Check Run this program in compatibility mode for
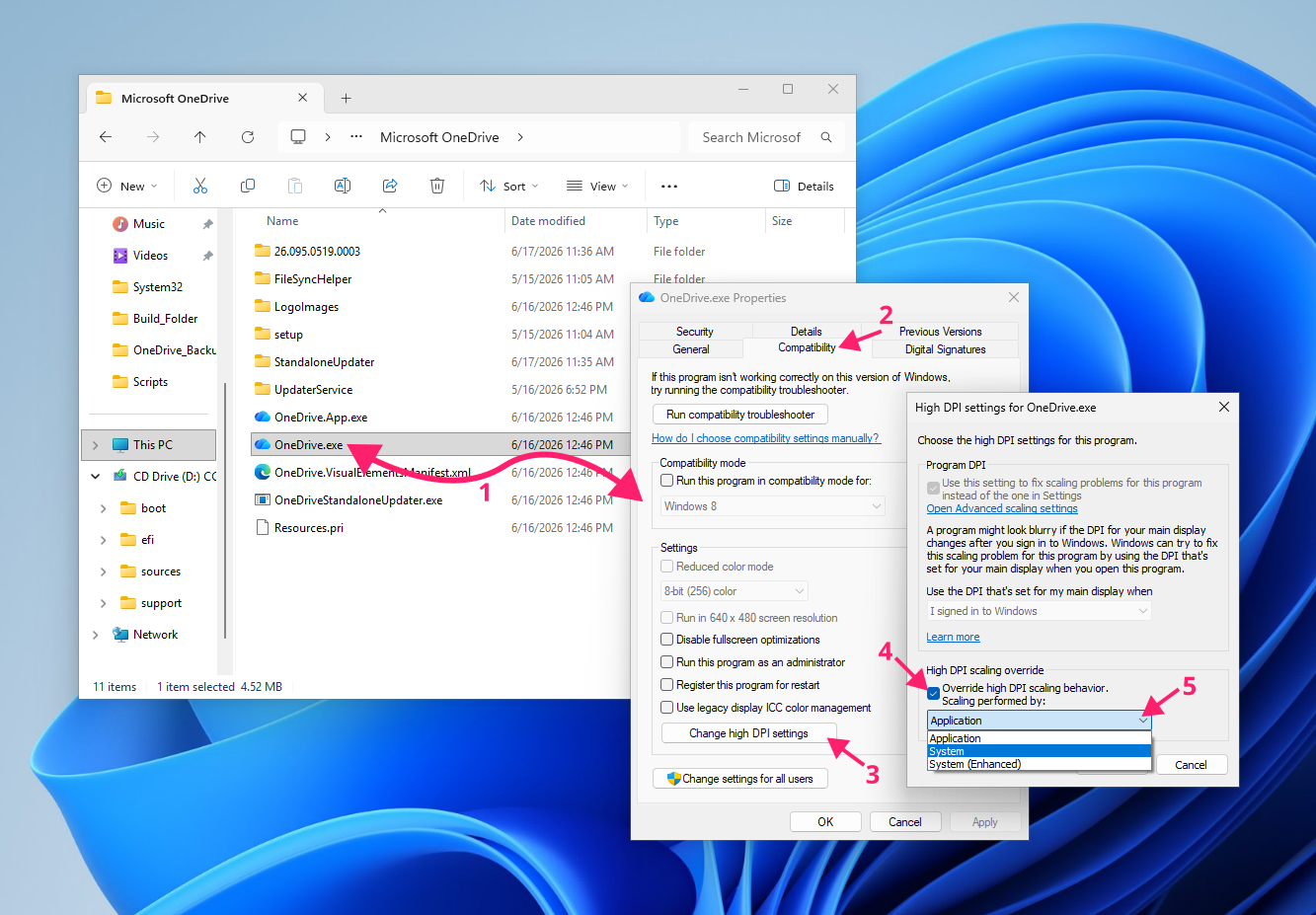Image resolution: width=1316 pixels, height=915 pixels. [667, 481]
